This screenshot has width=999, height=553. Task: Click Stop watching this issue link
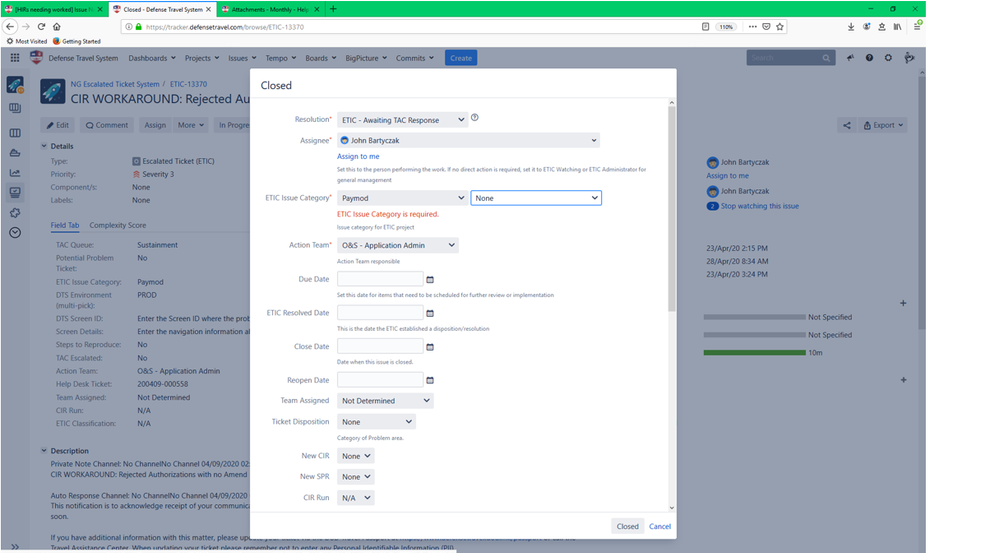(759, 206)
